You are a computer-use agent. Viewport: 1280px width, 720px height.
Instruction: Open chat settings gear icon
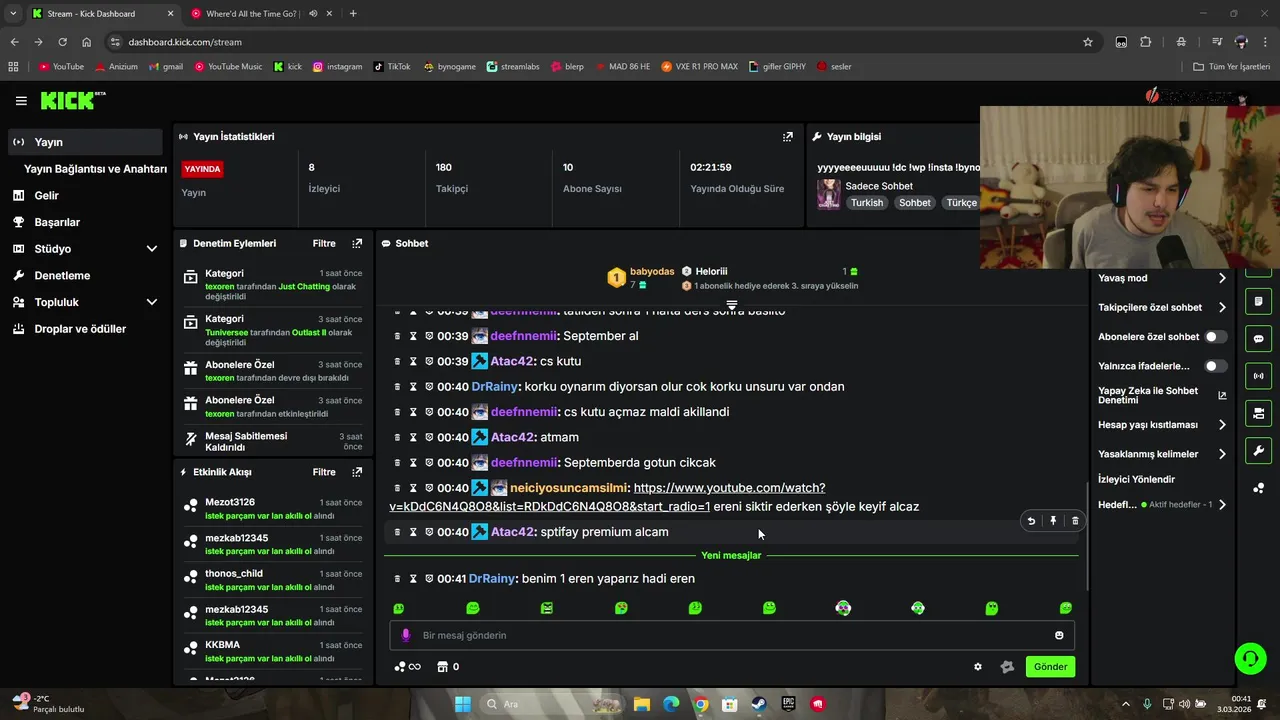978,667
